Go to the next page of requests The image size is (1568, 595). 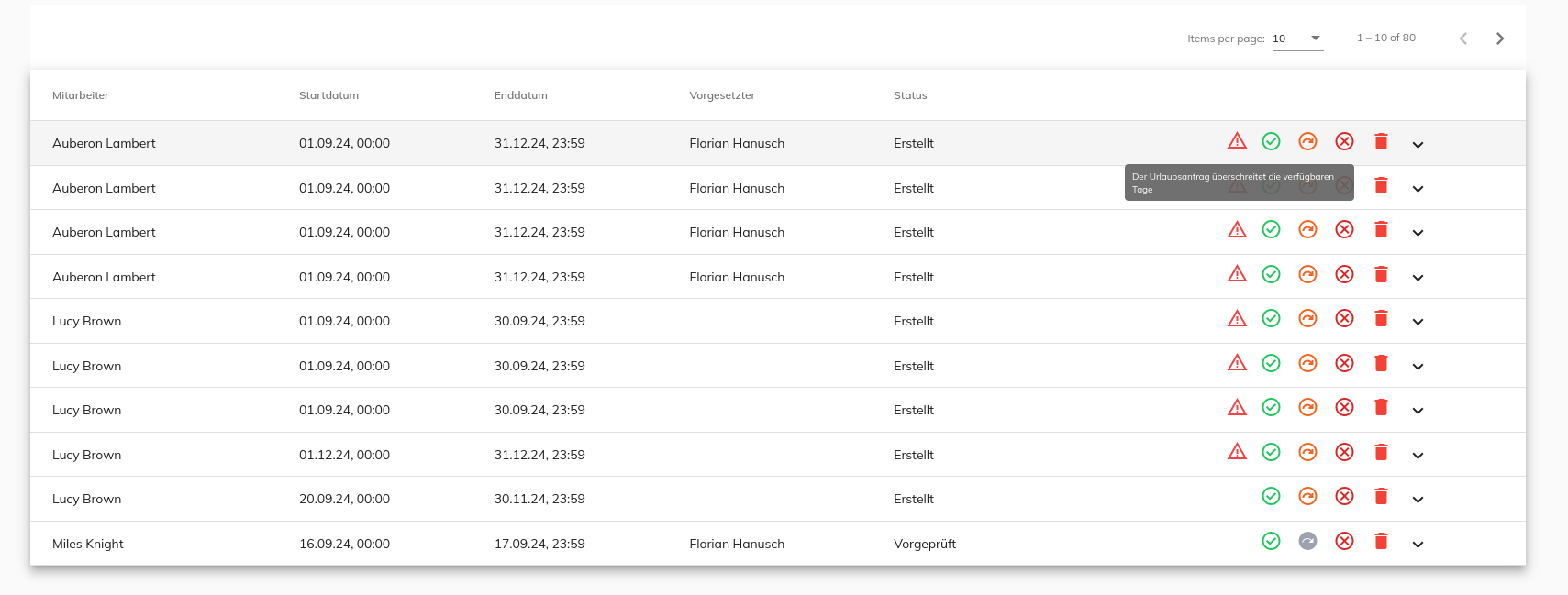tap(1500, 39)
